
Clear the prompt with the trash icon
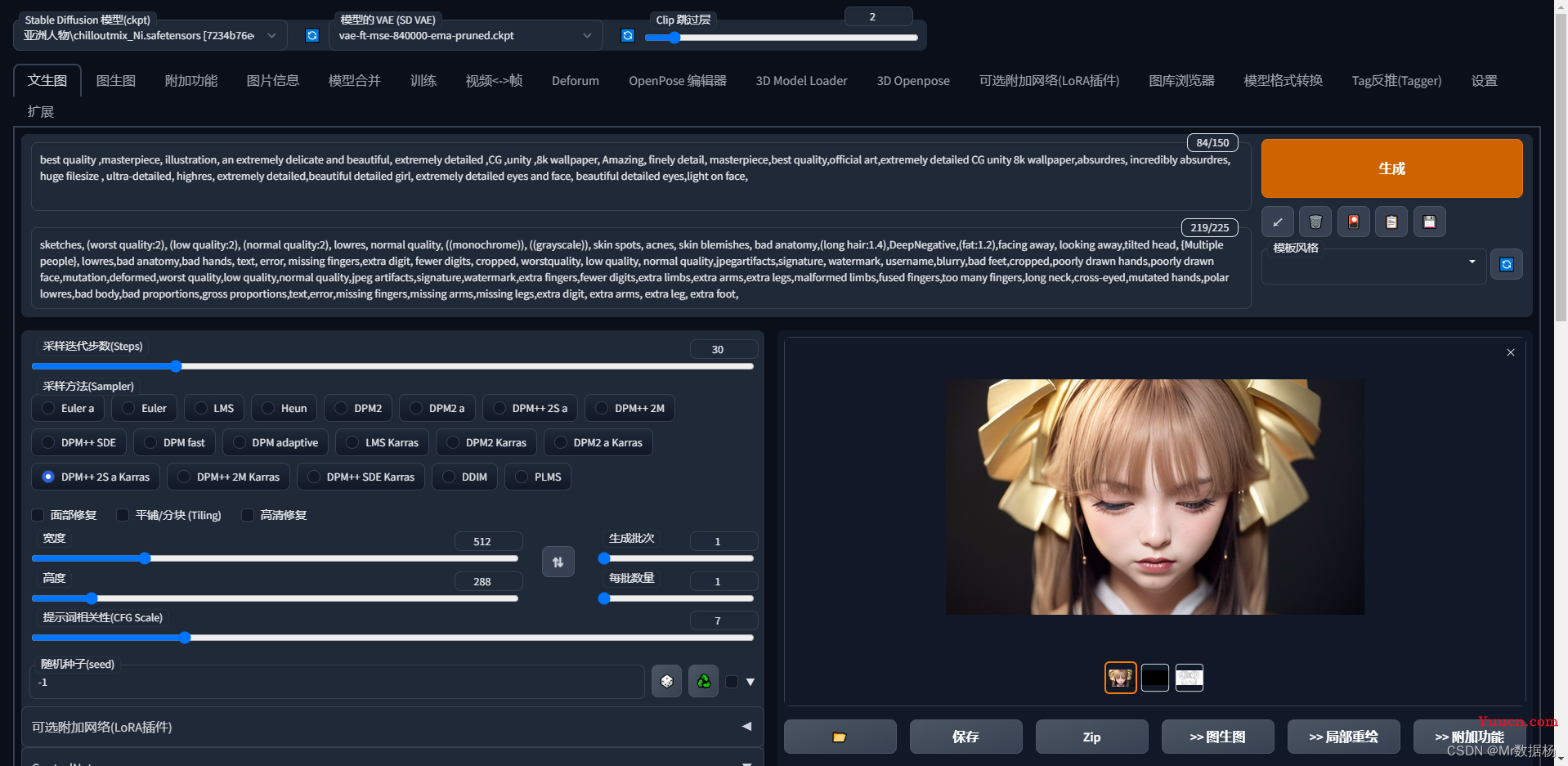pos(1315,222)
